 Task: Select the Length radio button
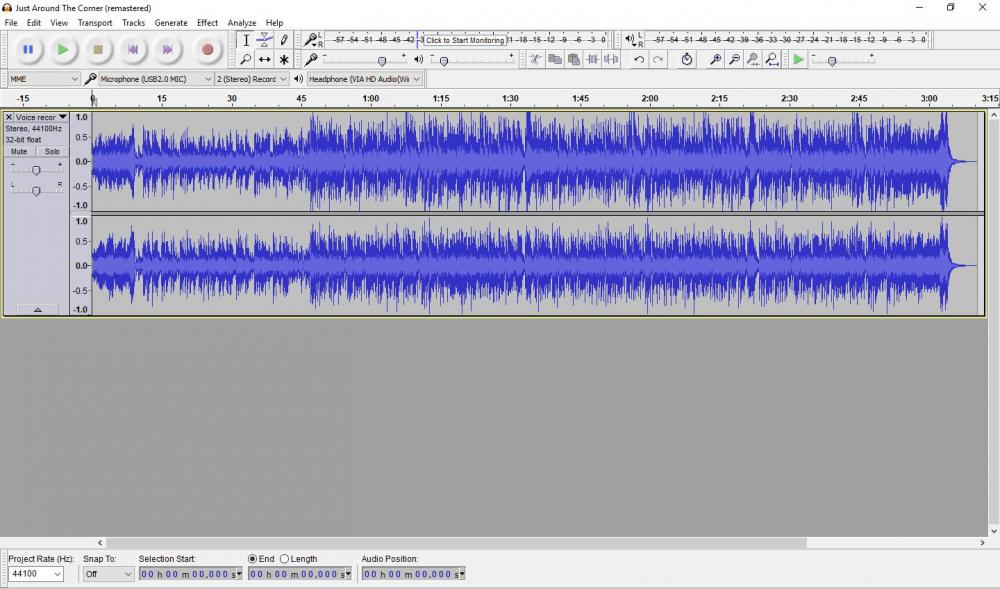(285, 559)
